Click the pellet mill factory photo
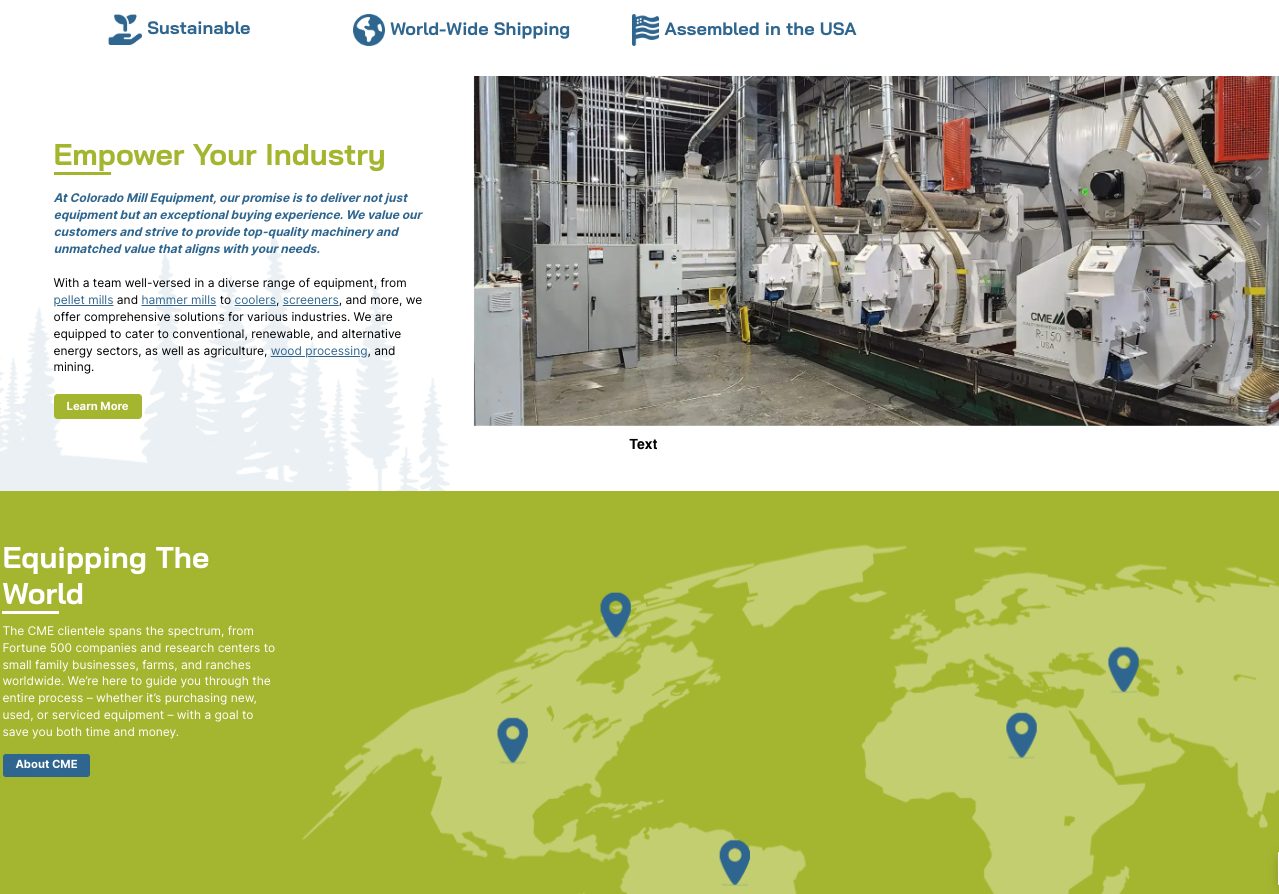Viewport: 1279px width, 894px height. click(875, 250)
